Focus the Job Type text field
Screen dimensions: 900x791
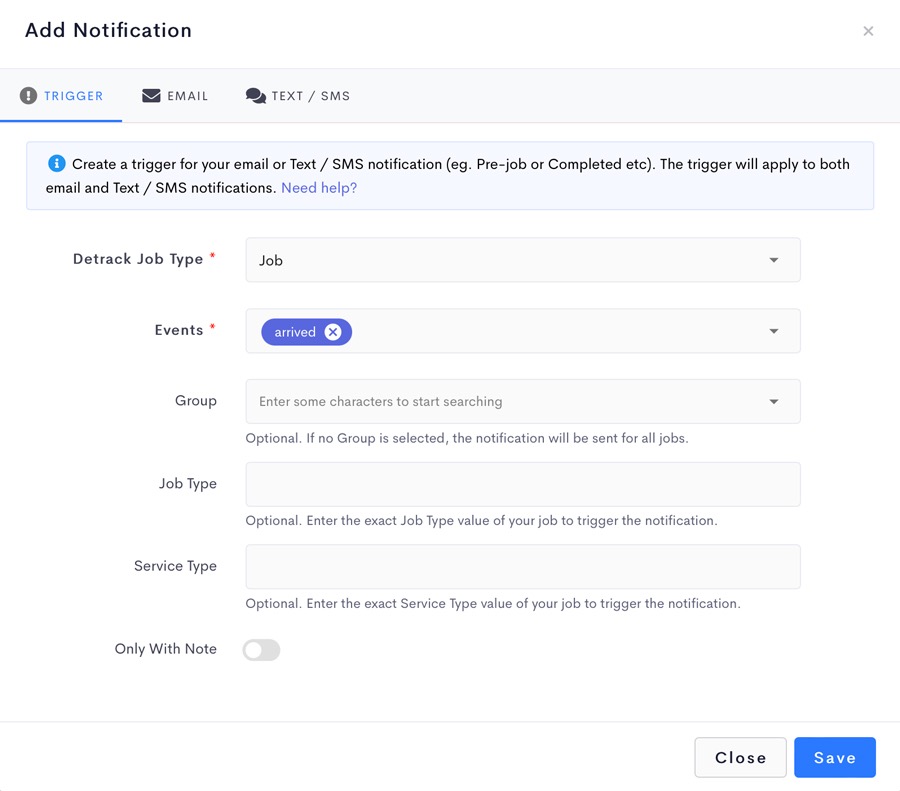pyautogui.click(x=523, y=484)
